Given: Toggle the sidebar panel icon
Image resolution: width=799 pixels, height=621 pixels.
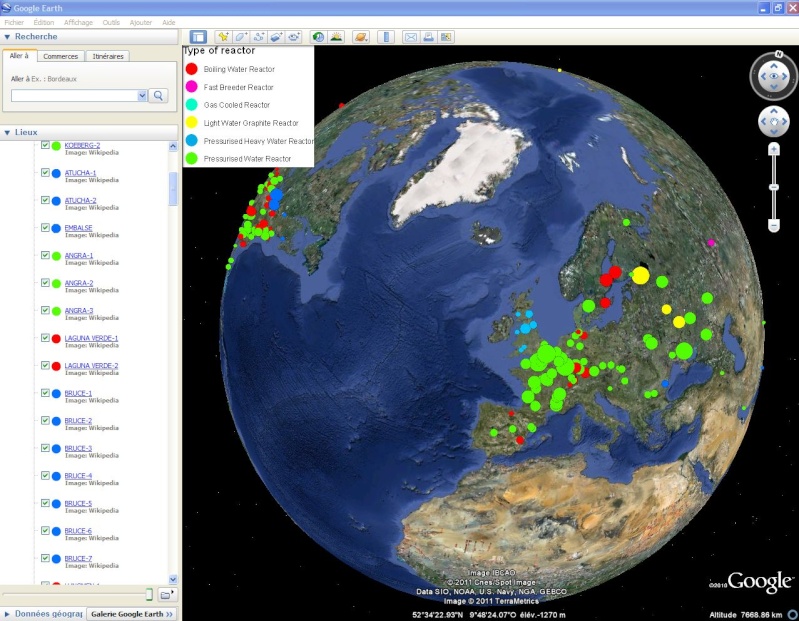Looking at the screenshot, I should tap(198, 37).
